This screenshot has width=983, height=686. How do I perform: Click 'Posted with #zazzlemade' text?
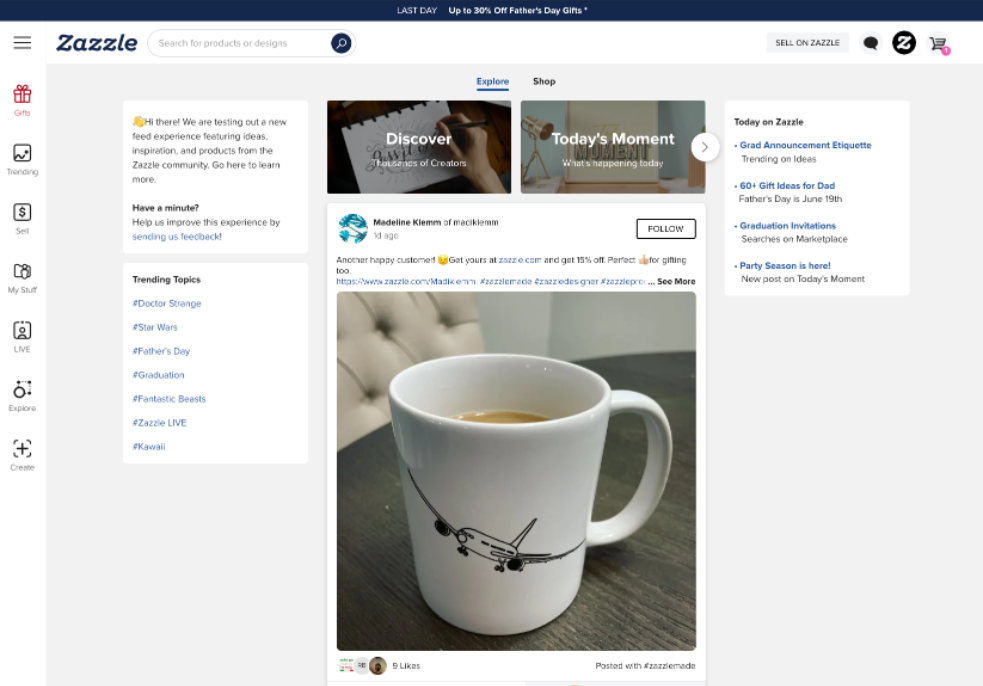(645, 666)
